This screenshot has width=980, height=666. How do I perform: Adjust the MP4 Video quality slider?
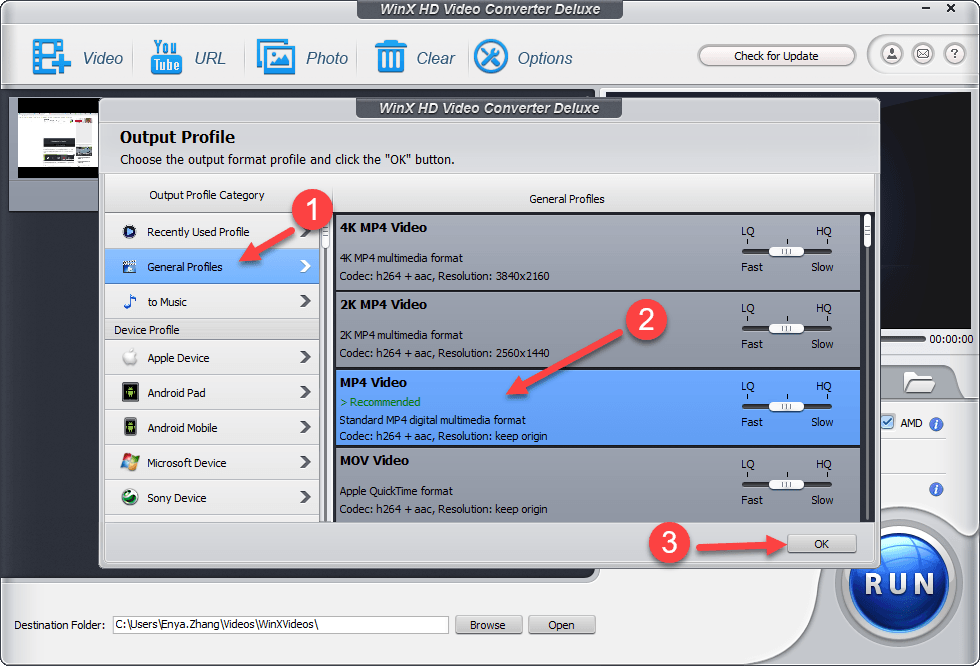[787, 406]
